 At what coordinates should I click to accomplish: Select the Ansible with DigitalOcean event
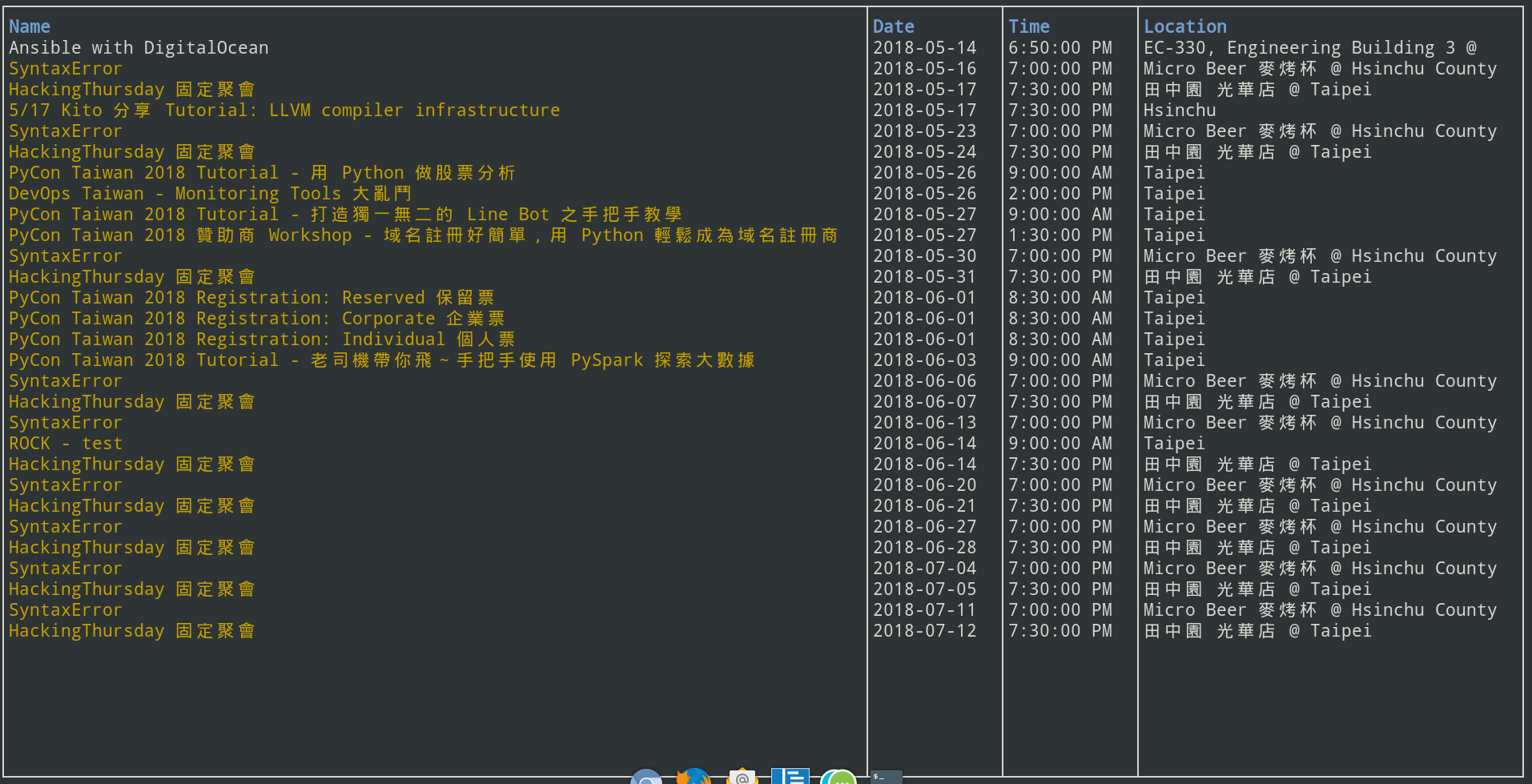coord(139,48)
